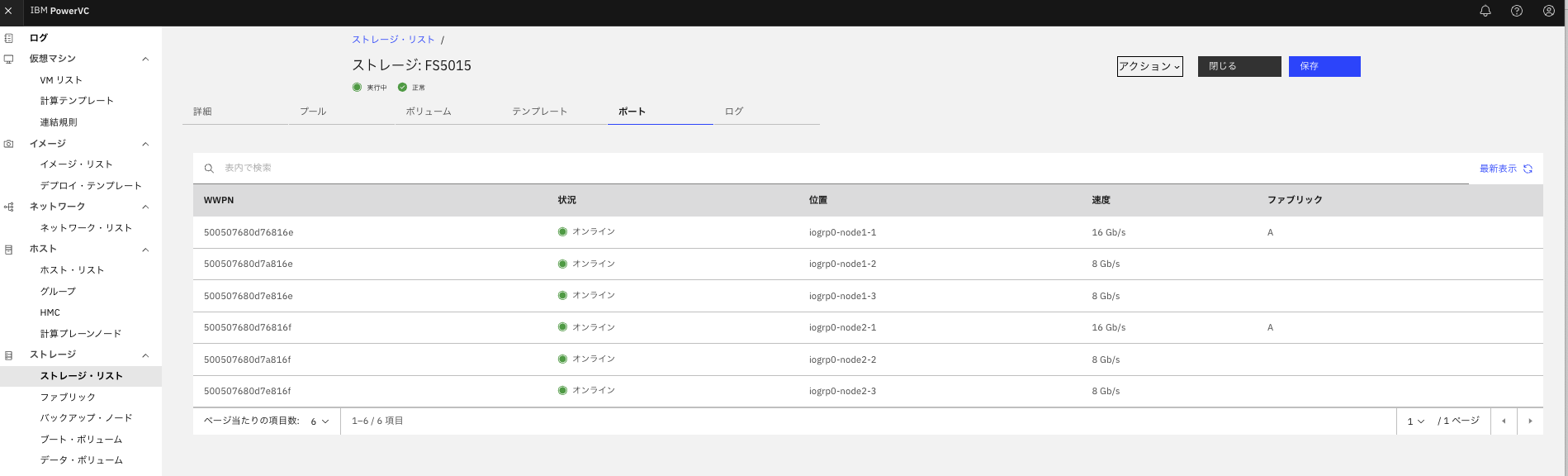Open the user profile icon
This screenshot has height=476, width=1568.
[1549, 12]
